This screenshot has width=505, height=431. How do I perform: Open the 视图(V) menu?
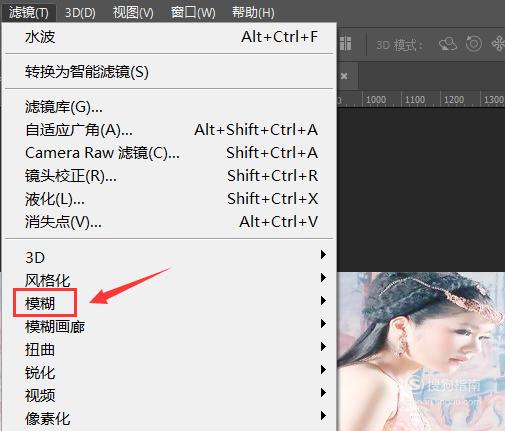click(133, 13)
